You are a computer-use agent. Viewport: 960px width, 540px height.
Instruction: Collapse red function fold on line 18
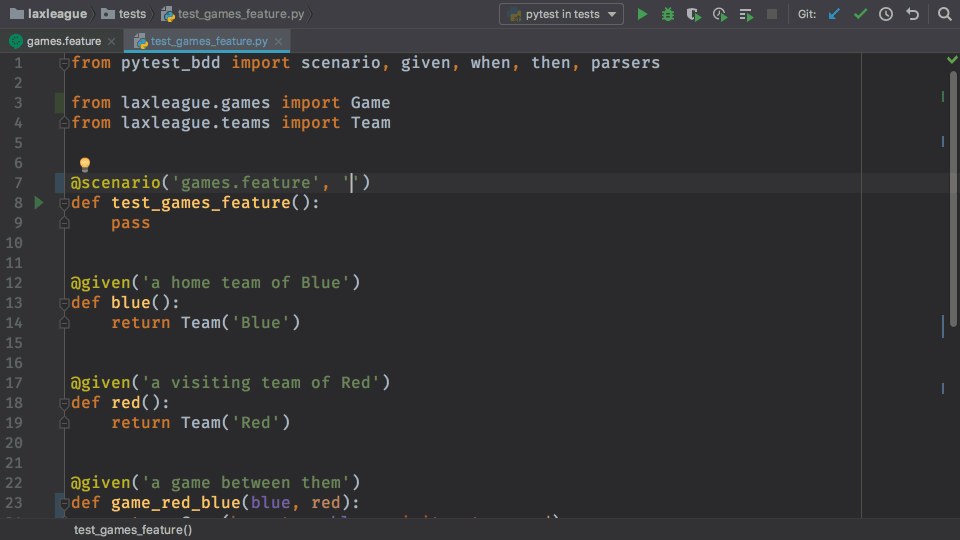coord(64,403)
